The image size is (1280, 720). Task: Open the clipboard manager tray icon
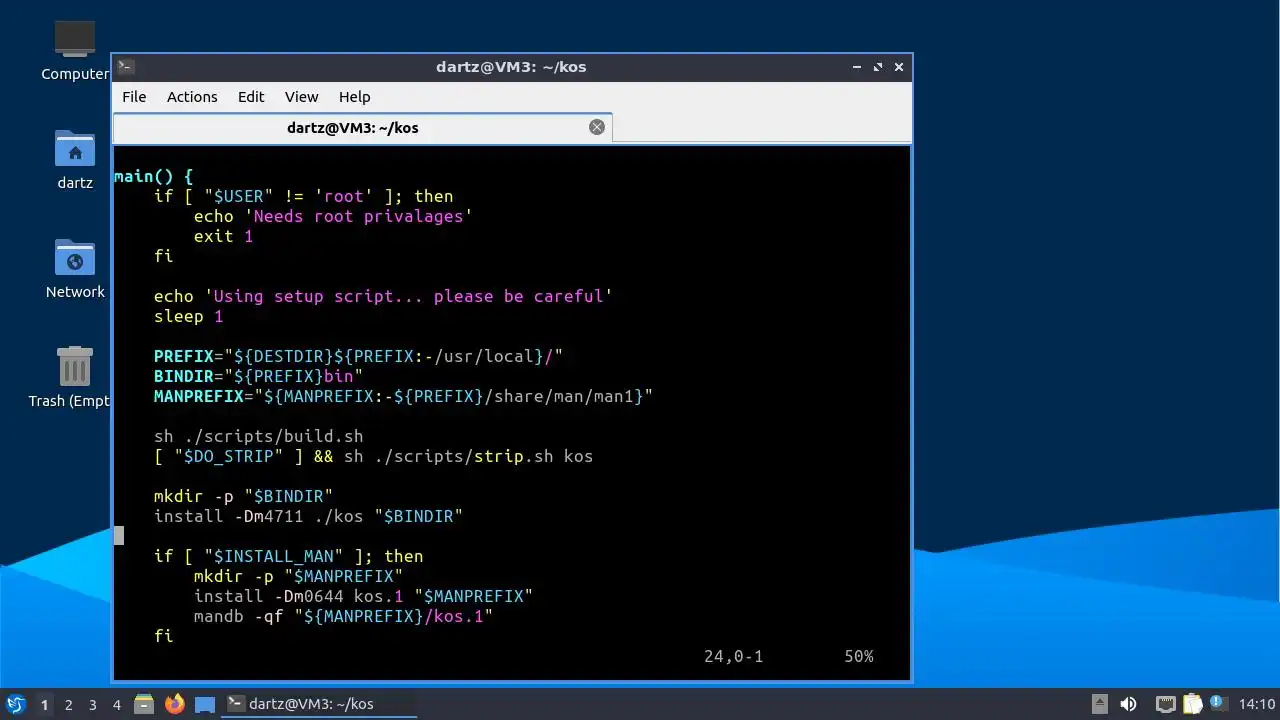[x=1192, y=704]
